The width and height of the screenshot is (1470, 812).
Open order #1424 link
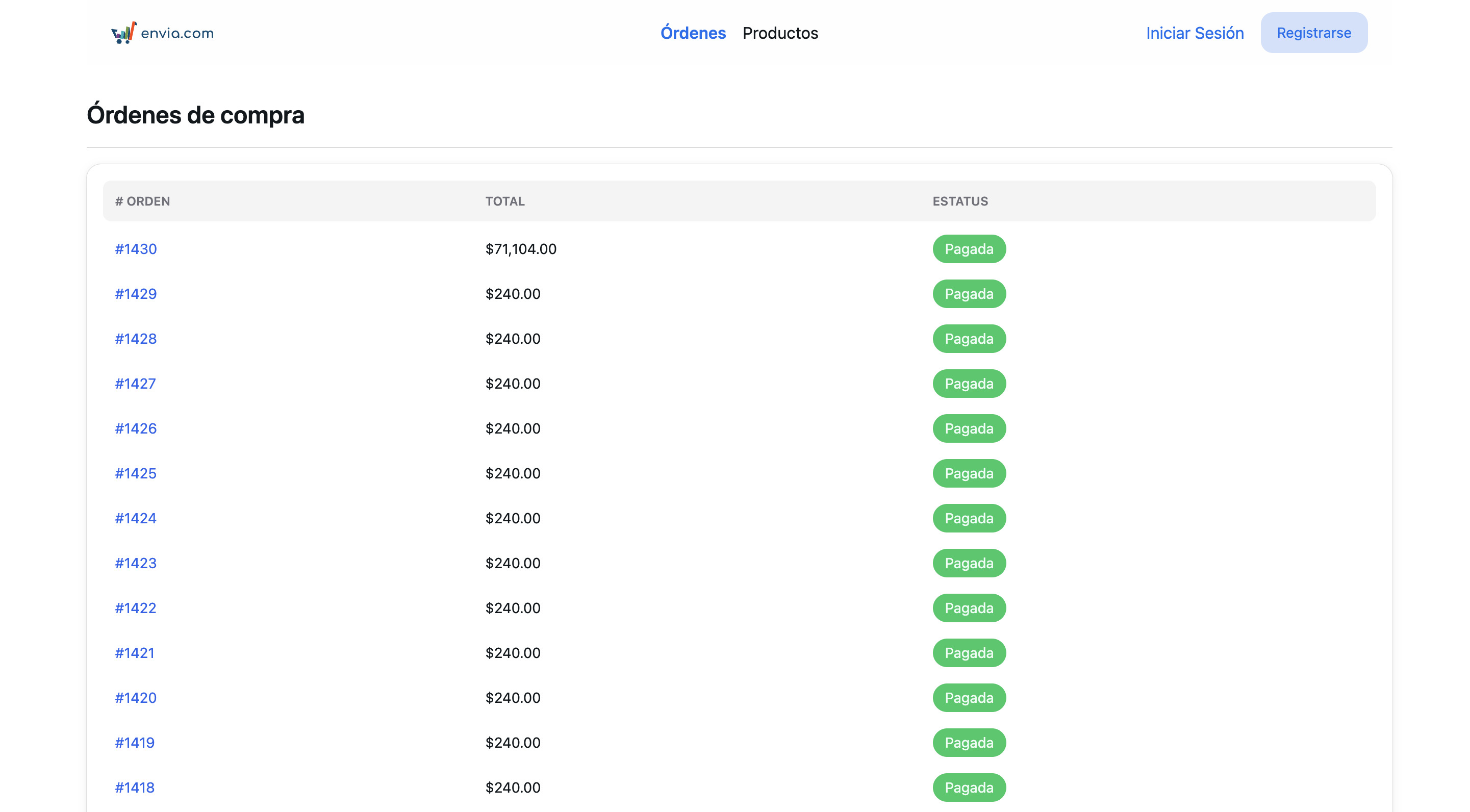(136, 518)
